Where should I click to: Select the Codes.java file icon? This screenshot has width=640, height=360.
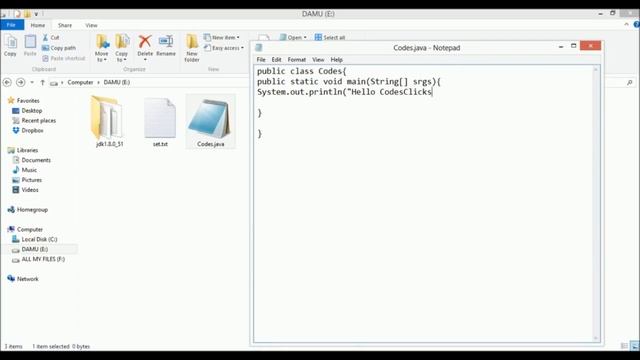point(211,121)
